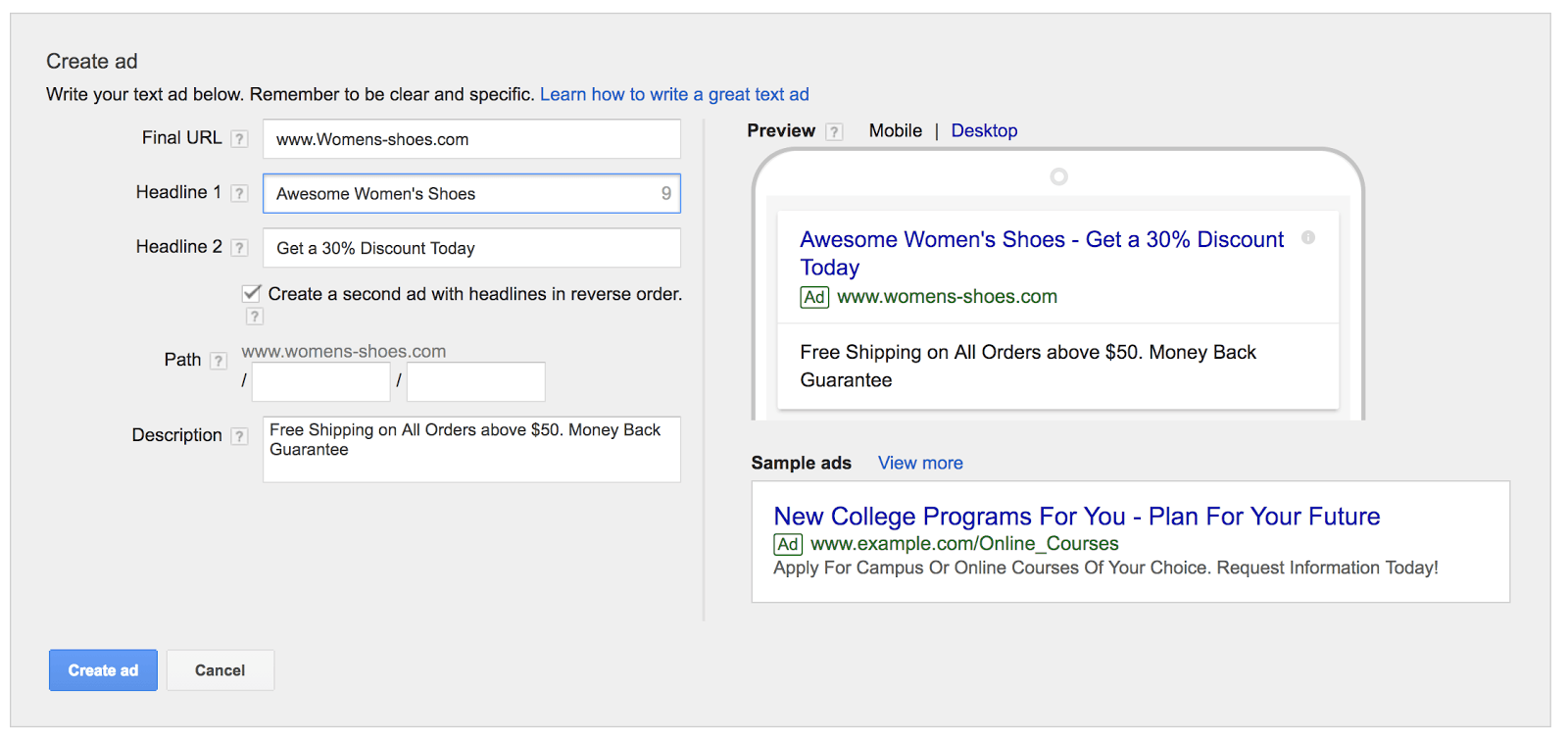Click into the Headline 2 text box
Screen dimensions: 1568x740
click(471, 248)
